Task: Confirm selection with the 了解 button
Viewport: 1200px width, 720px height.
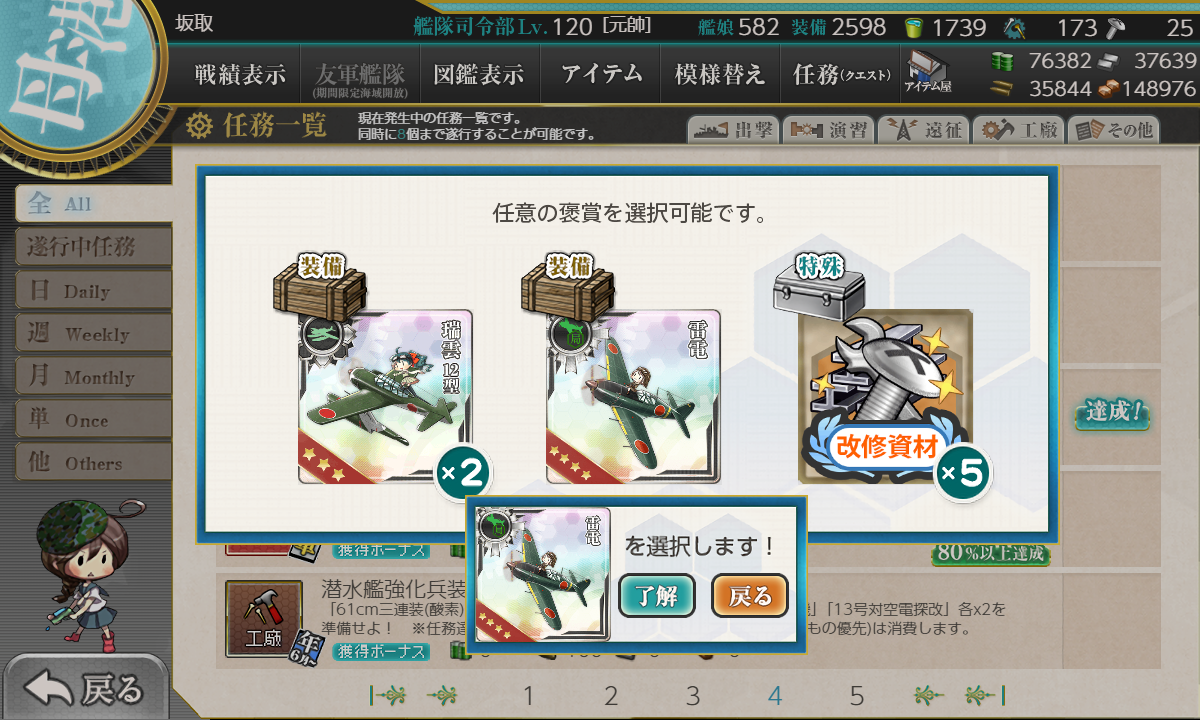Action: coord(657,596)
